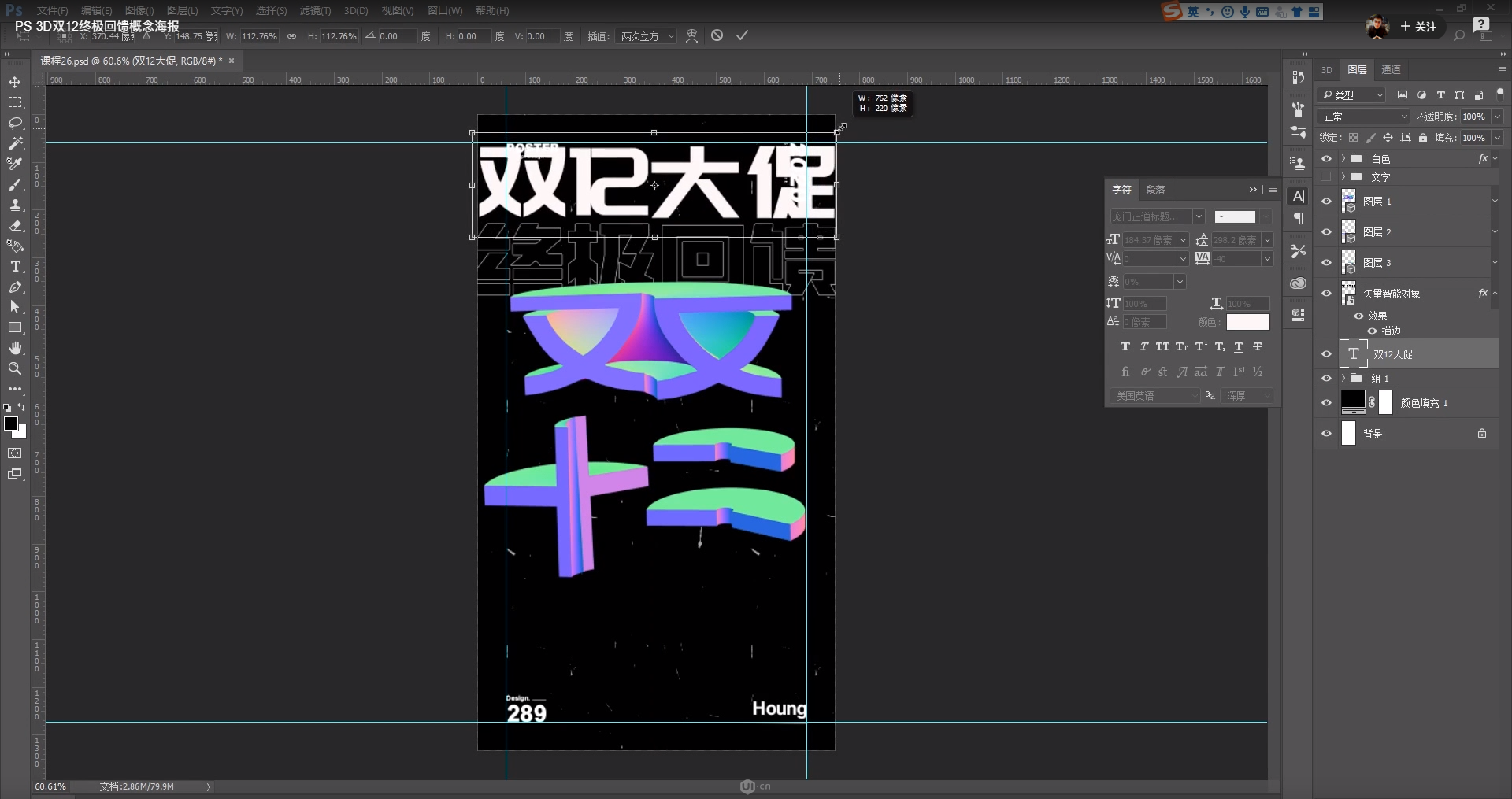1512x799 pixels.
Task: Hide the 背景 layer
Action: [1326, 434]
